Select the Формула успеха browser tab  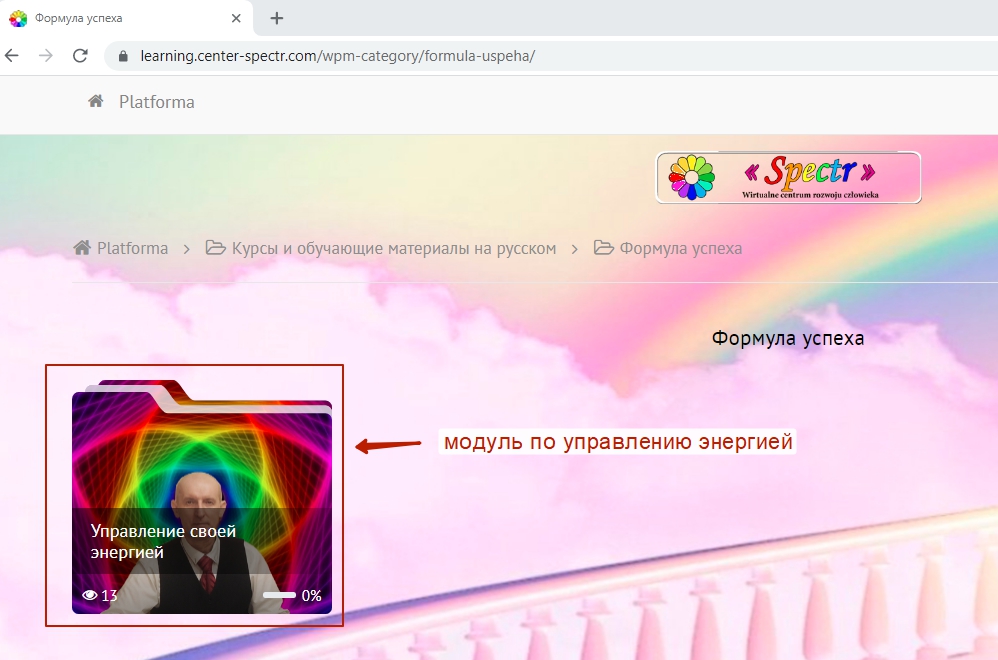[126, 18]
